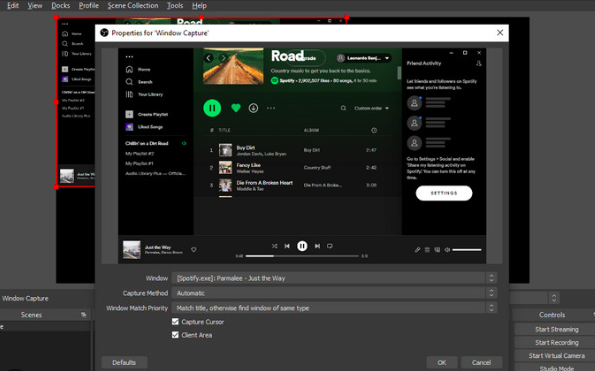The image size is (595, 371).
Task: Click the Defaults button
Action: coord(124,363)
